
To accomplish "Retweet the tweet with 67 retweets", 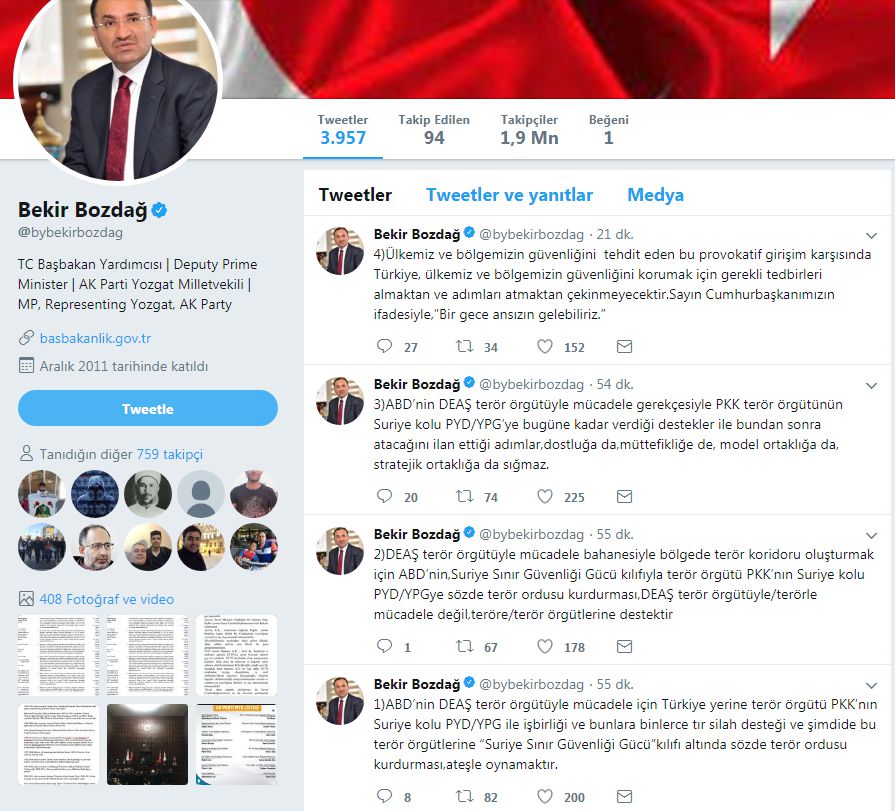I will [x=464, y=646].
